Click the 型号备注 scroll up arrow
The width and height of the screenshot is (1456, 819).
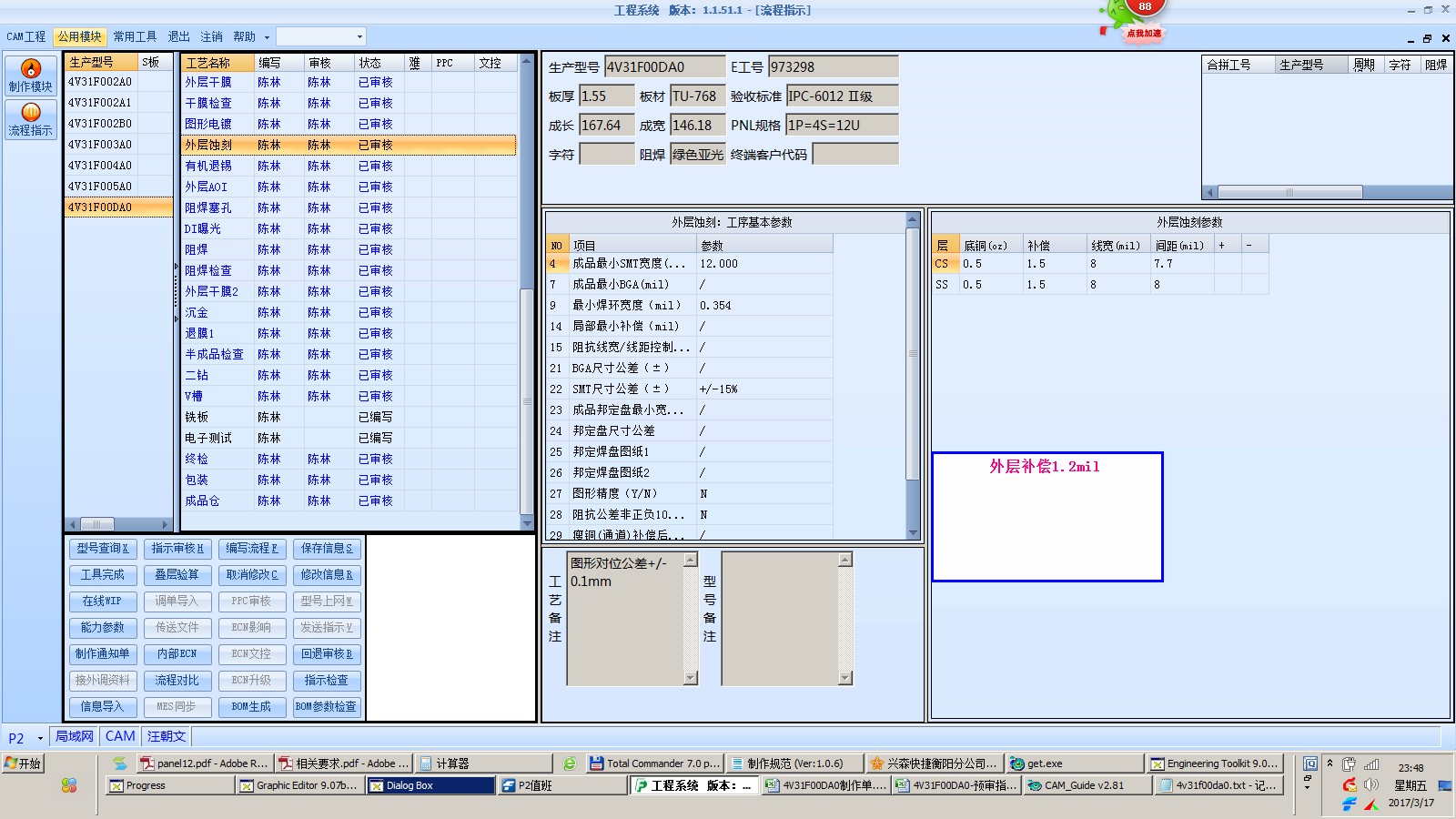click(x=845, y=560)
